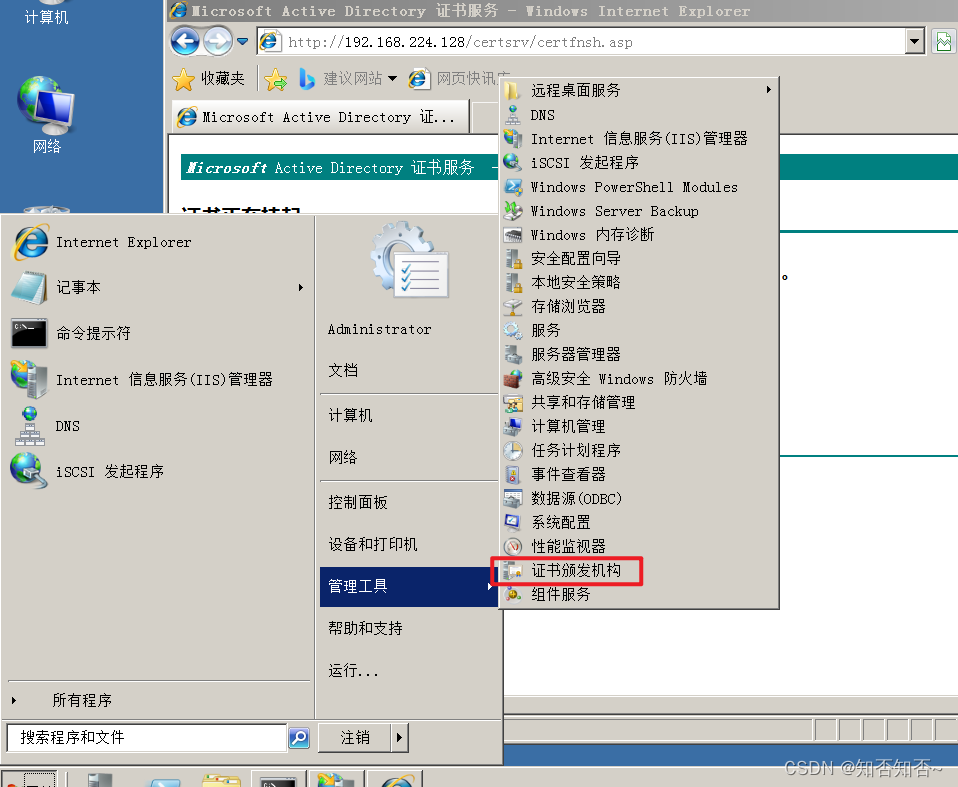958x787 pixels.
Task: Open the 事件查看器 tool
Action: (x=566, y=474)
